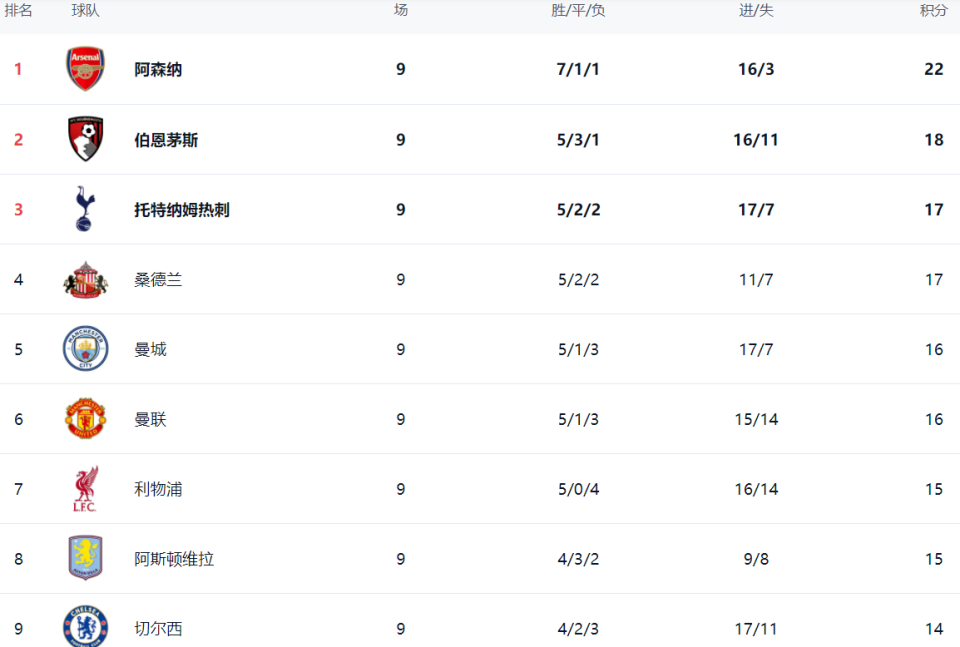
Task: Click the Arsenal club crest
Action: [85, 69]
